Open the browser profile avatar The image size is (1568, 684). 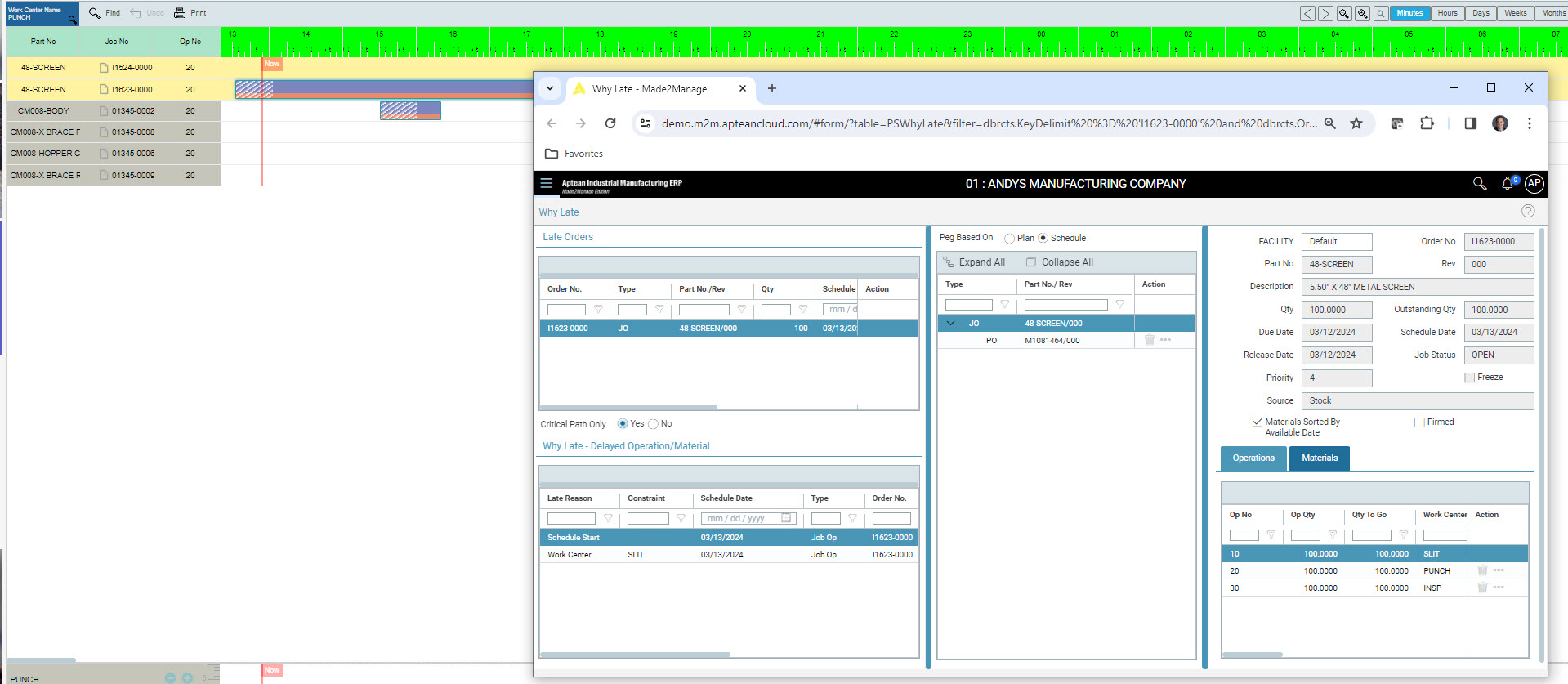[1500, 123]
